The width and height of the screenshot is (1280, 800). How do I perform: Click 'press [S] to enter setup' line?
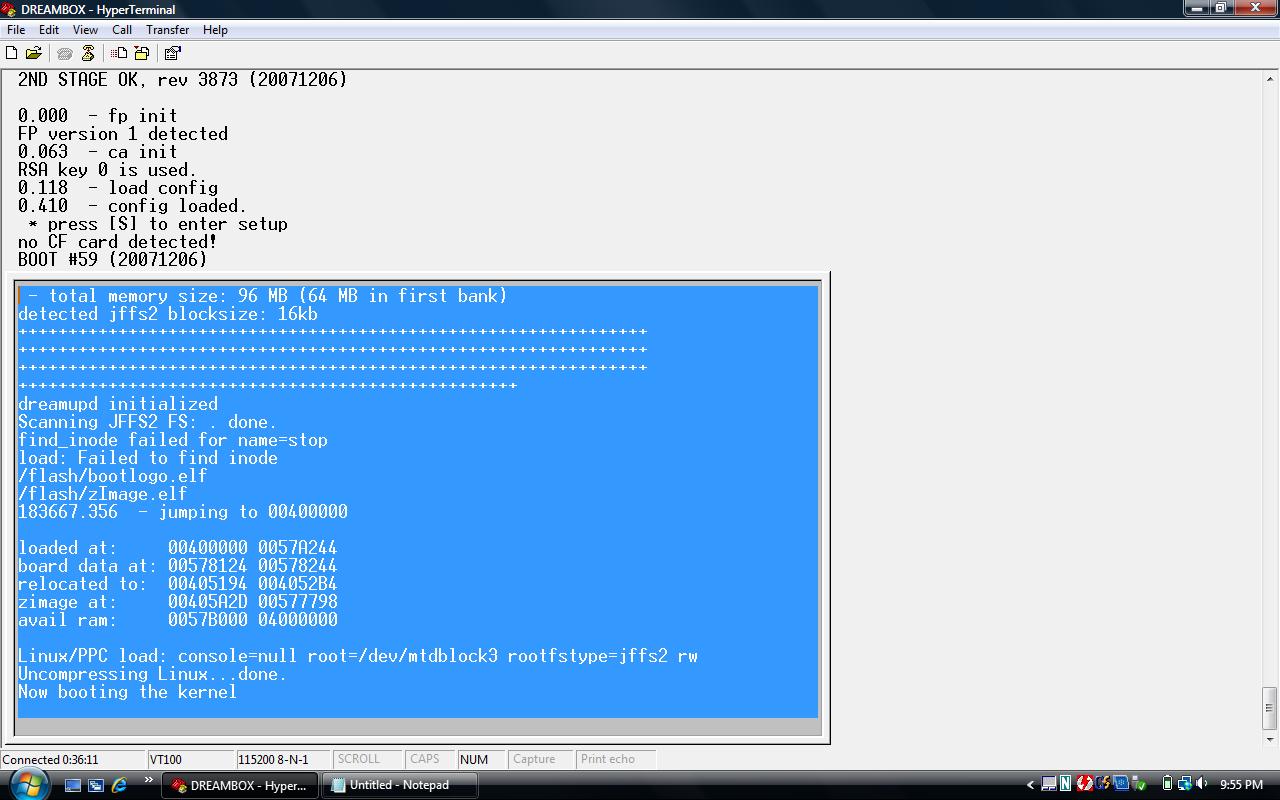click(167, 224)
